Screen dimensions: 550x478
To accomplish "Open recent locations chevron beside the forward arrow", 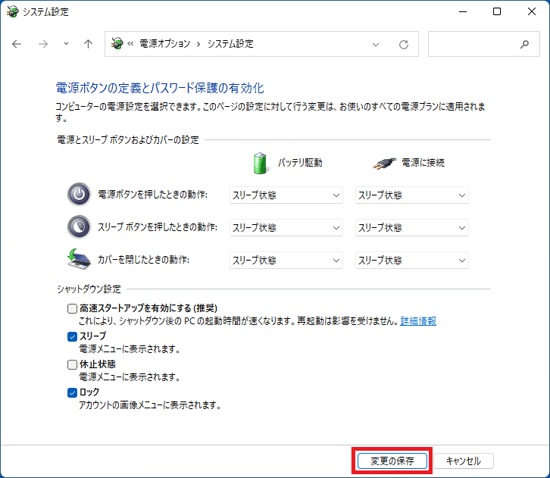I will (x=66, y=44).
